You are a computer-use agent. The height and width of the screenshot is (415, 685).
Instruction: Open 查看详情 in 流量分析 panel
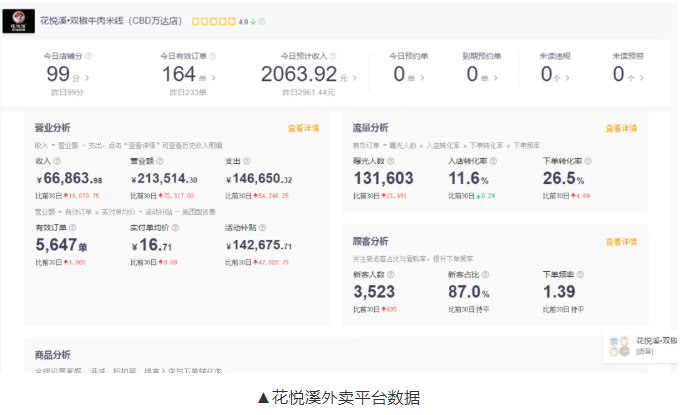621,128
